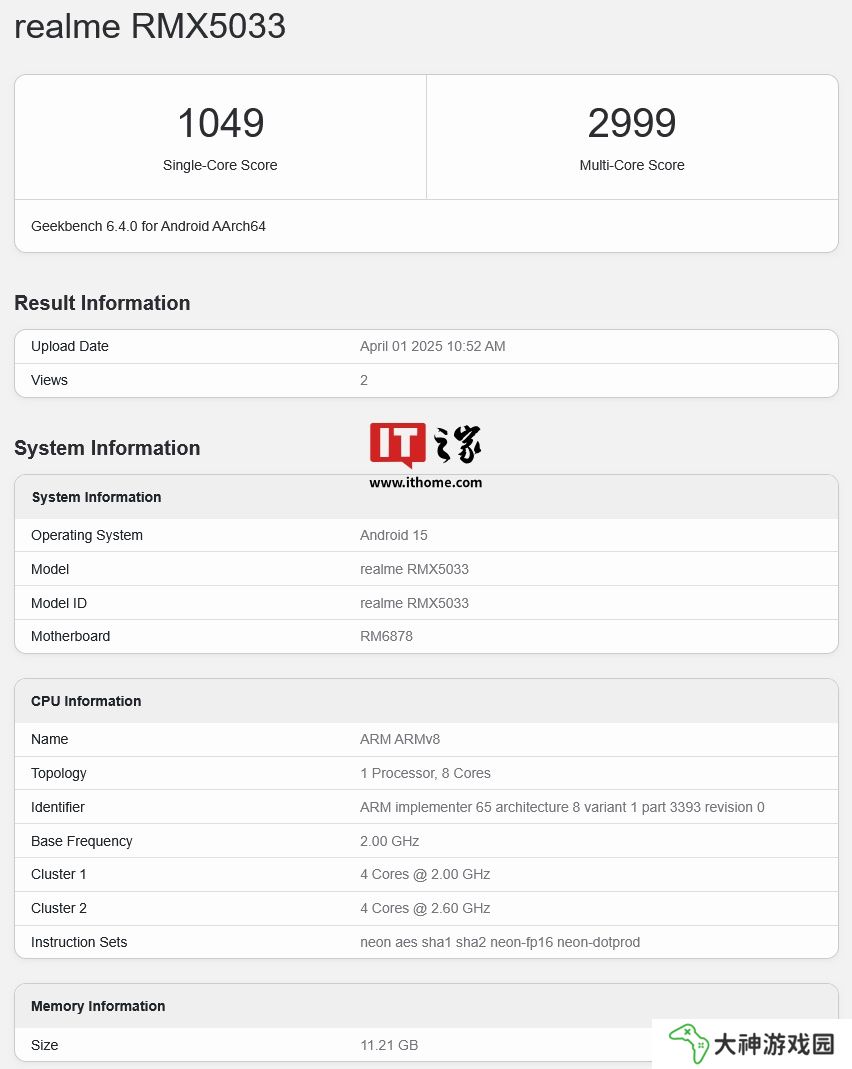Click the Cluster 2 label

[59, 909]
